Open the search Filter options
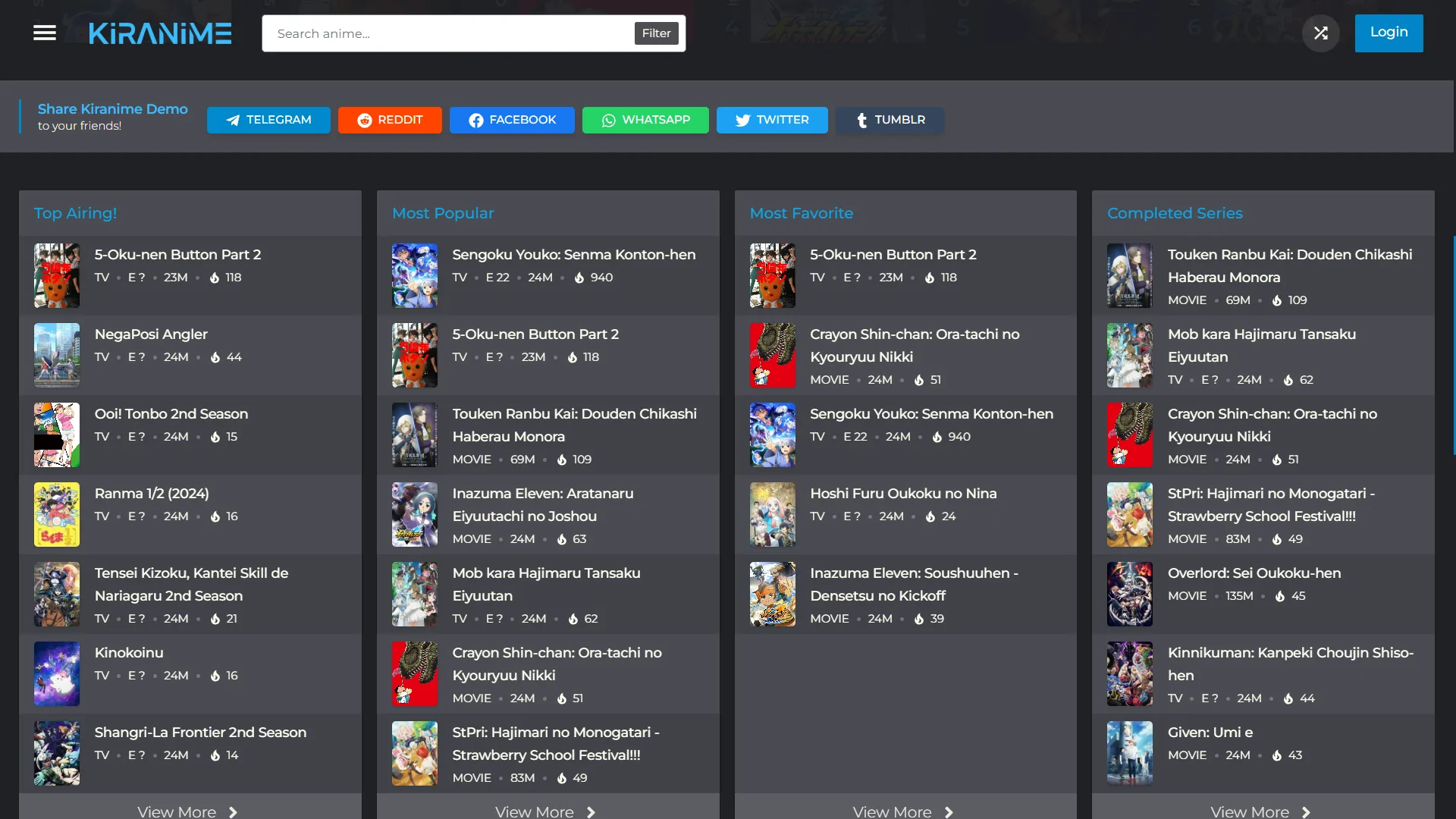Screen dimensions: 1456x819 pyautogui.click(x=656, y=33)
